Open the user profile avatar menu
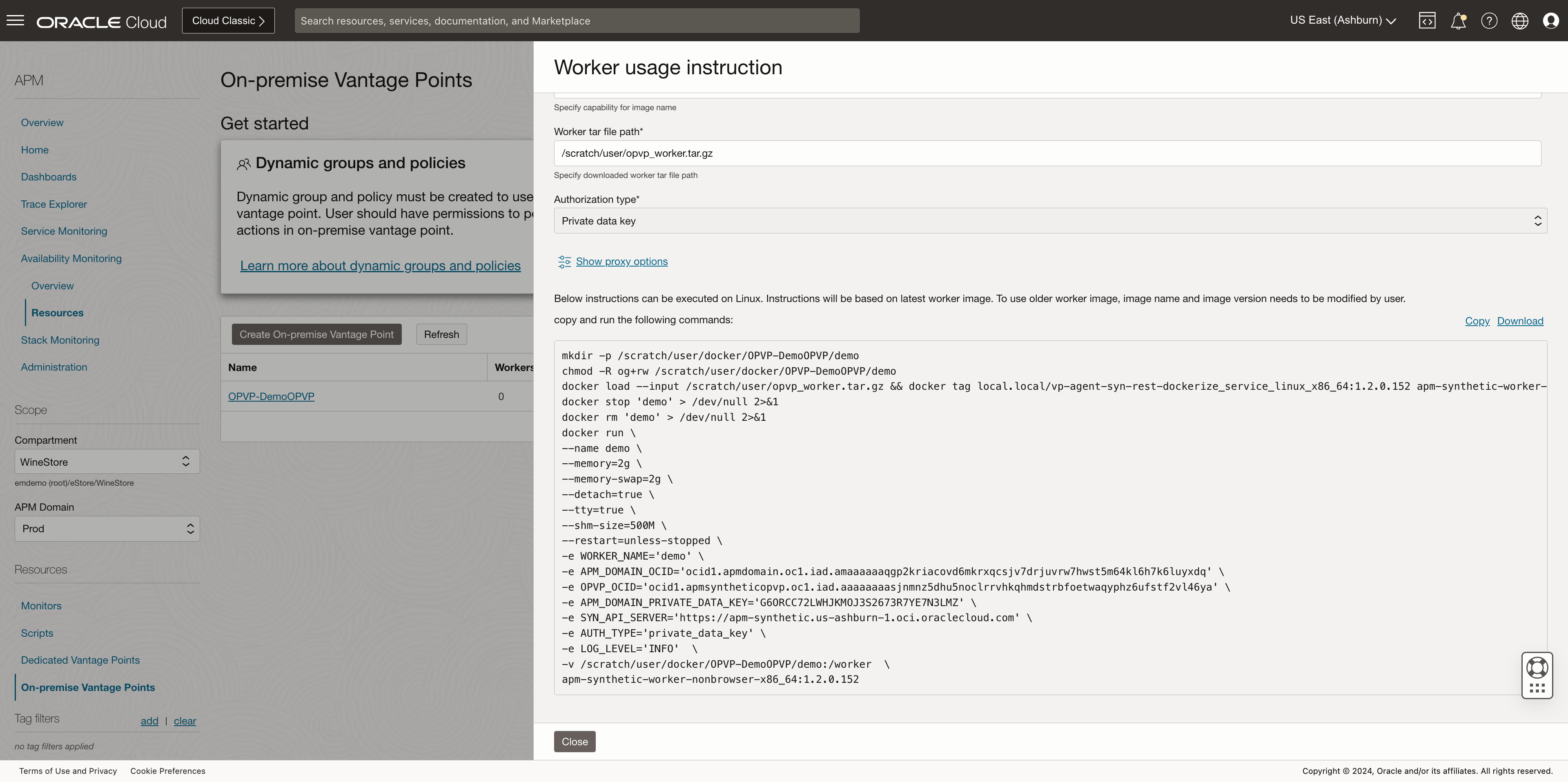1568x782 pixels. tap(1550, 21)
